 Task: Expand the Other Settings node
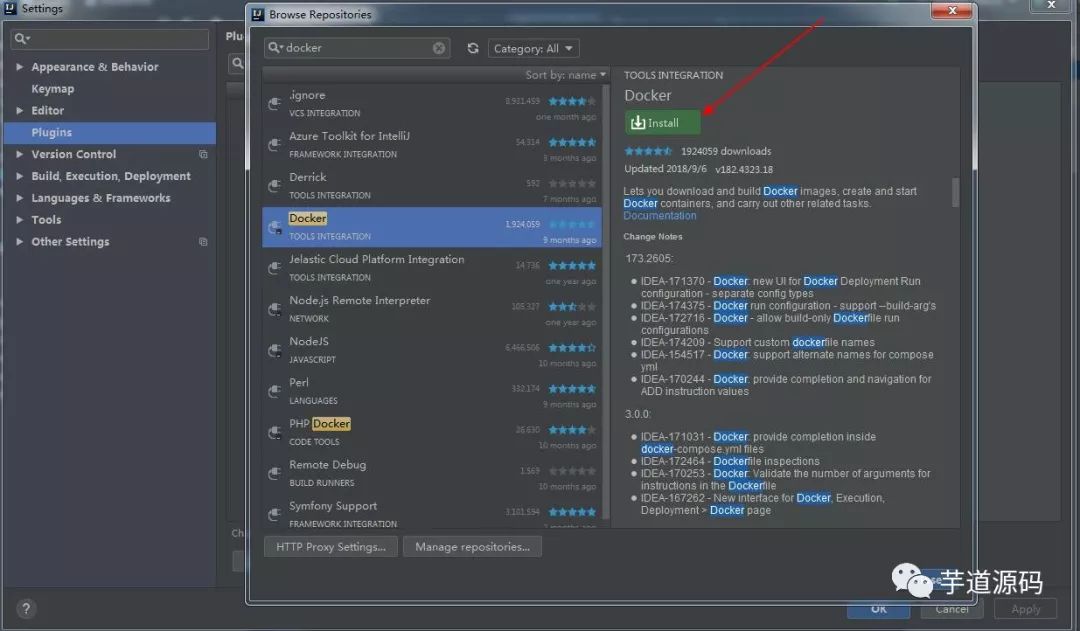tap(19, 242)
